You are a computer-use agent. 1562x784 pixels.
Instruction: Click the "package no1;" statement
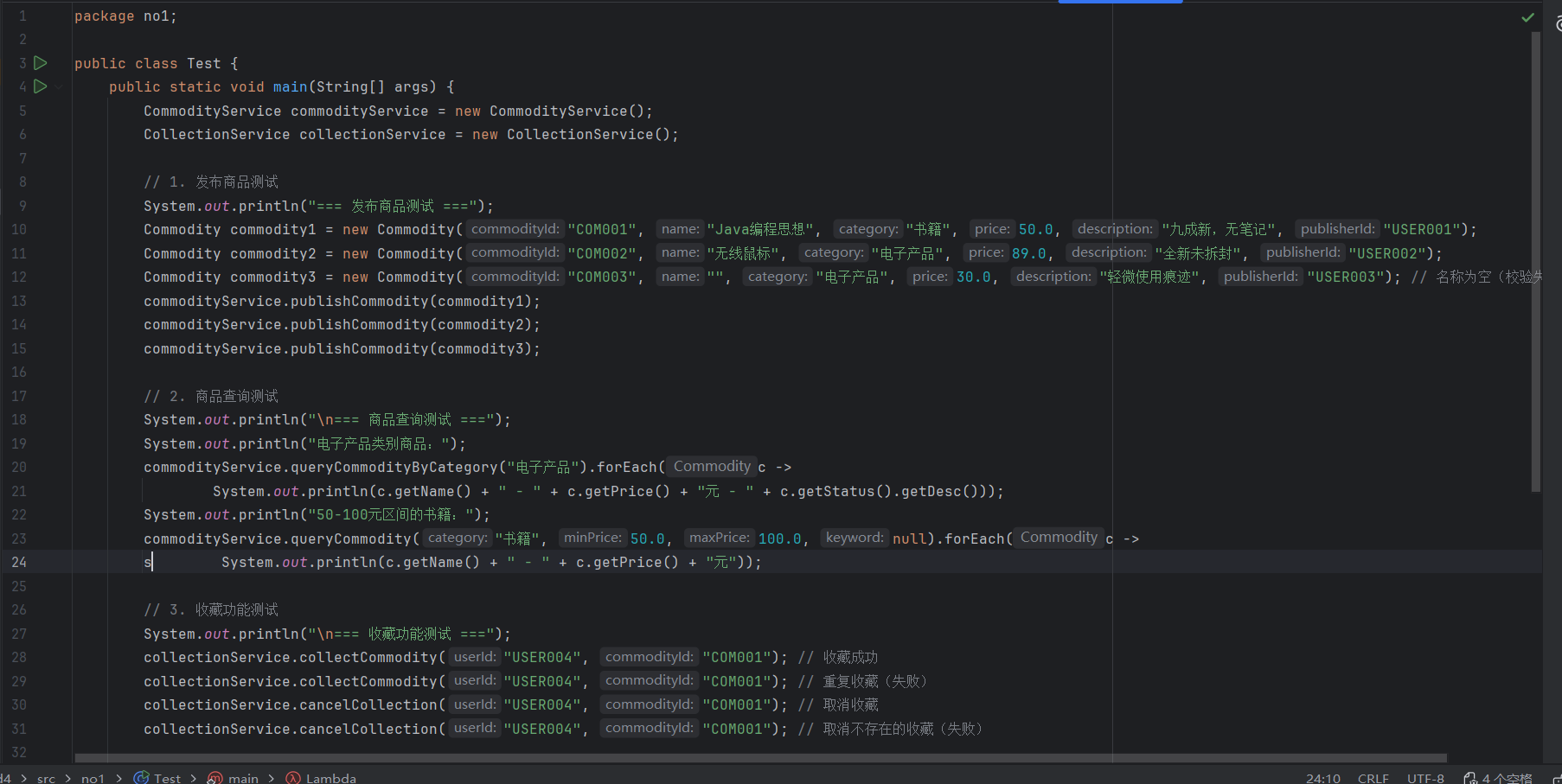click(x=125, y=16)
